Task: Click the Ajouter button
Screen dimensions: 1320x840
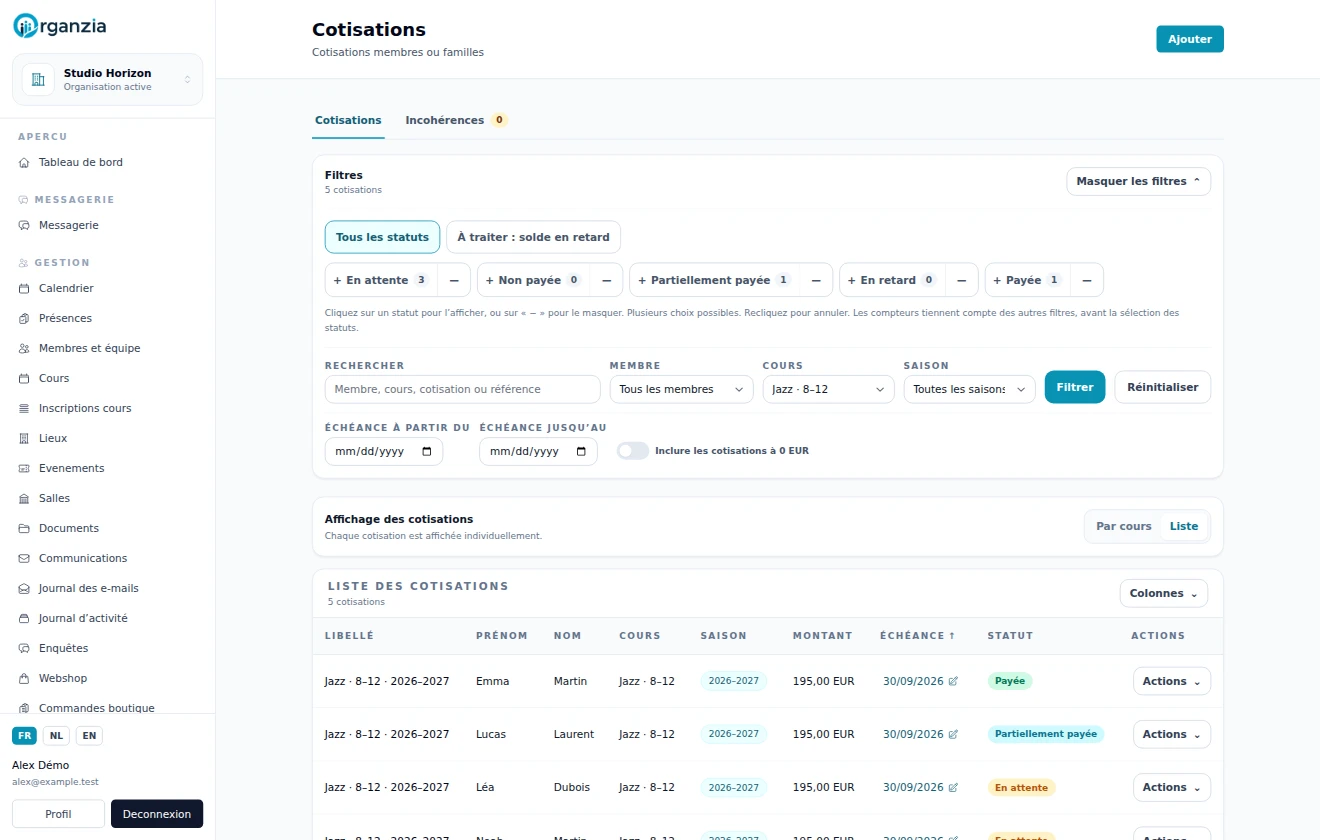Action: [1190, 39]
